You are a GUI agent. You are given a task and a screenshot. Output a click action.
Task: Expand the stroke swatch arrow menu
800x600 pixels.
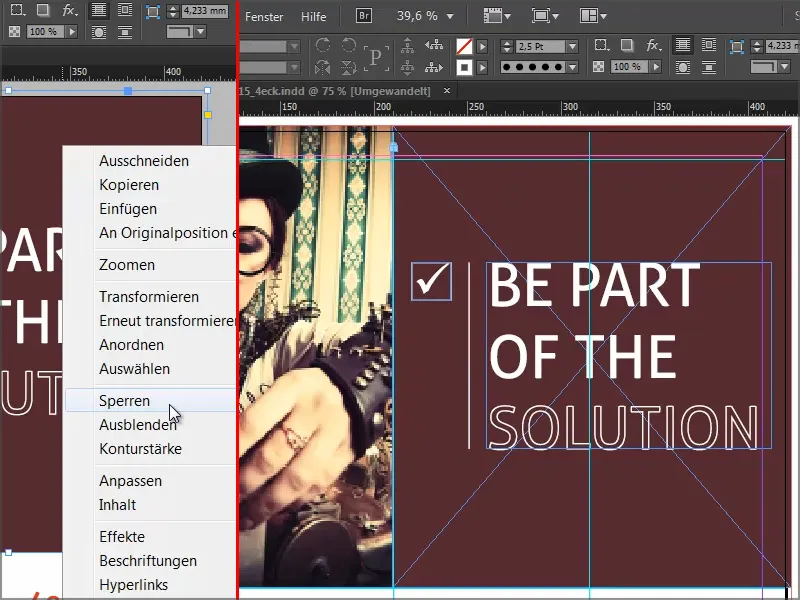click(x=482, y=67)
